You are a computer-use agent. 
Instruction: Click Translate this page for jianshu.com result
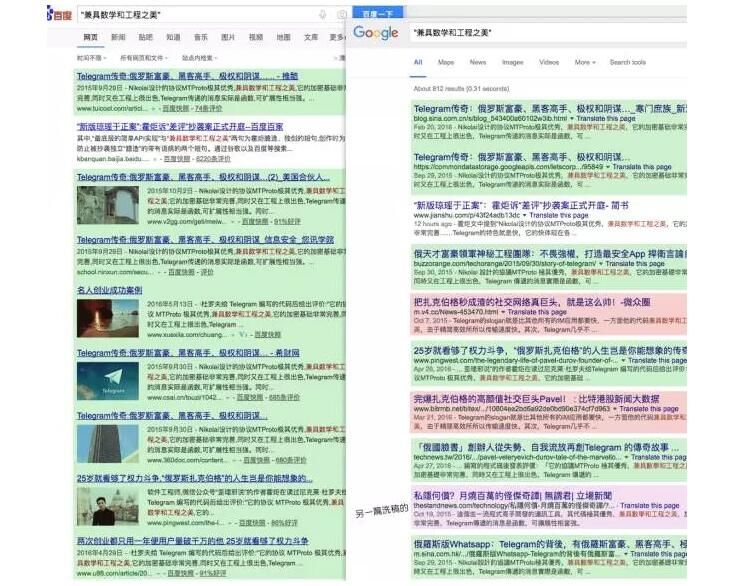[559, 215]
